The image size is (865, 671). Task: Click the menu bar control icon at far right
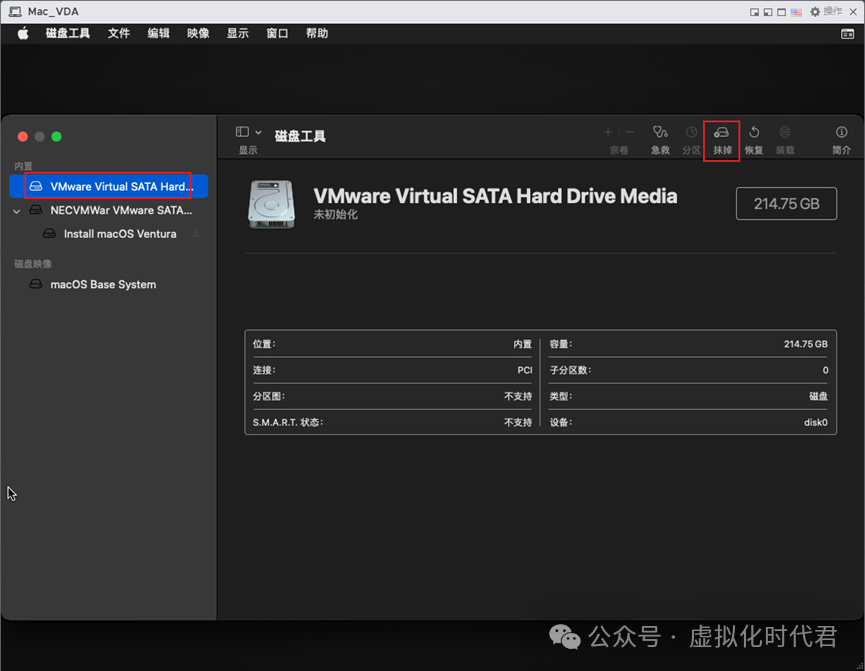pos(847,34)
